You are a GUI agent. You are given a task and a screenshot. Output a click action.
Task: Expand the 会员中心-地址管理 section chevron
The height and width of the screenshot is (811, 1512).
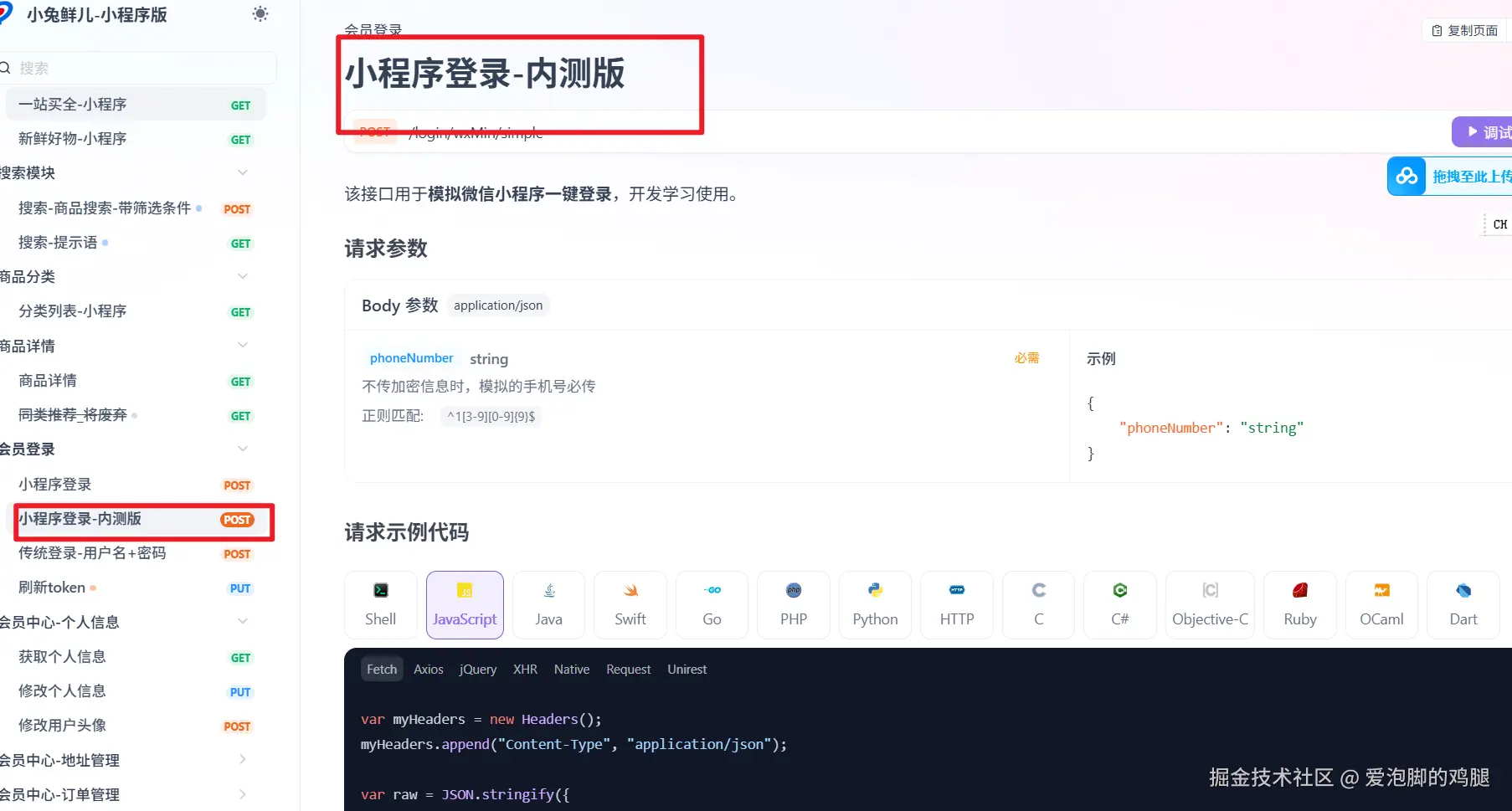click(x=243, y=759)
